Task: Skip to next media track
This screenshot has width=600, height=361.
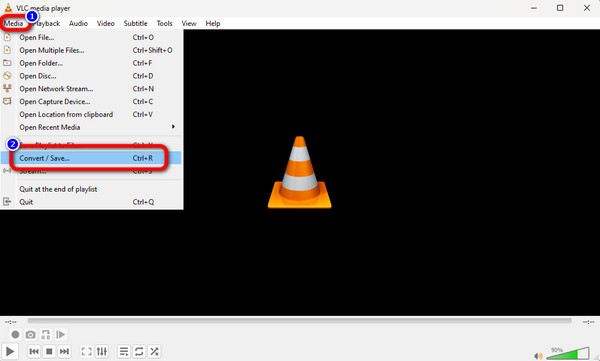Action: point(64,351)
